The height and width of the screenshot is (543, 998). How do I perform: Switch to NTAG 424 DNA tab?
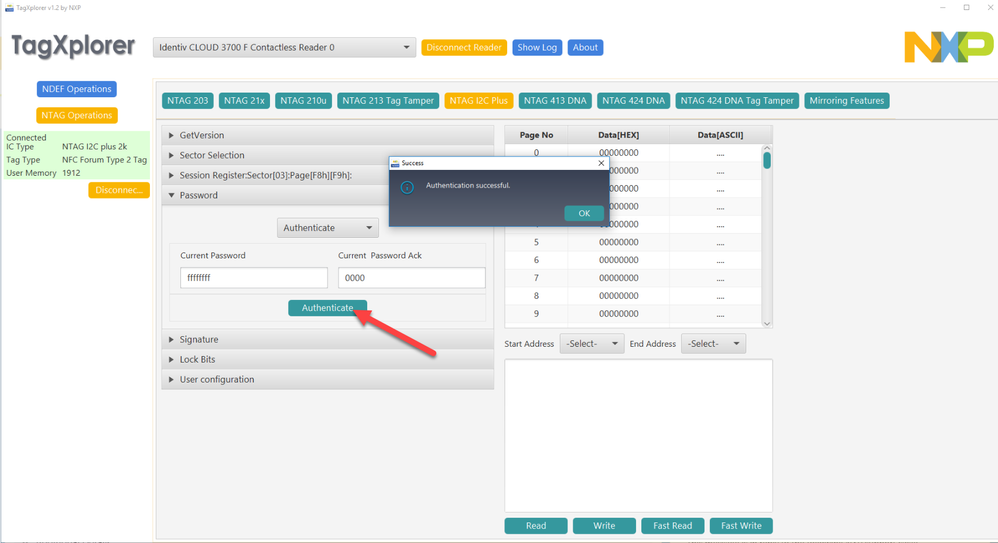(633, 101)
